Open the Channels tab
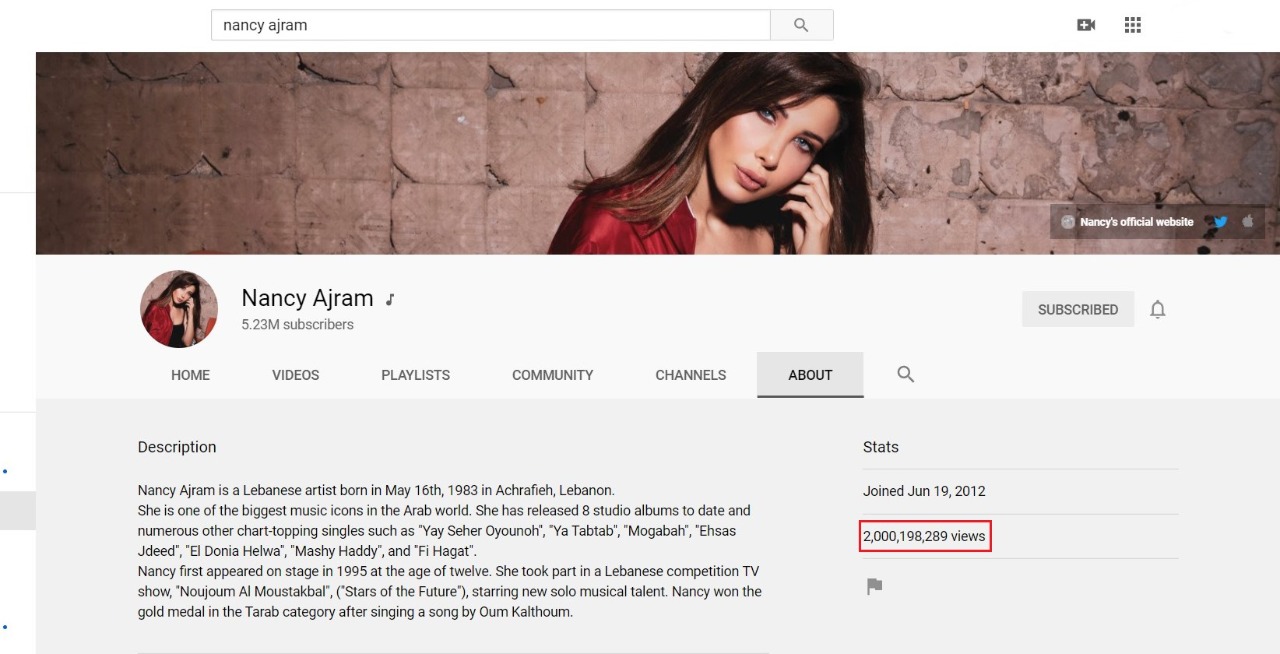Image resolution: width=1280 pixels, height=654 pixels. pyautogui.click(x=690, y=375)
